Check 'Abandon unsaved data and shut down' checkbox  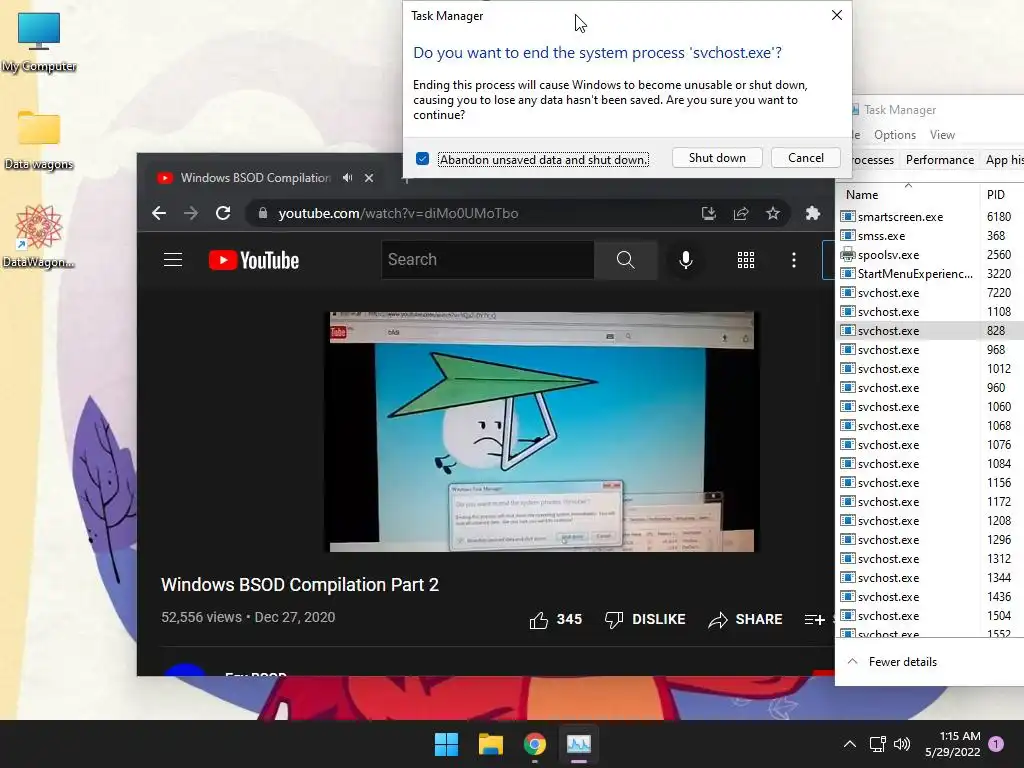pyautogui.click(x=423, y=159)
